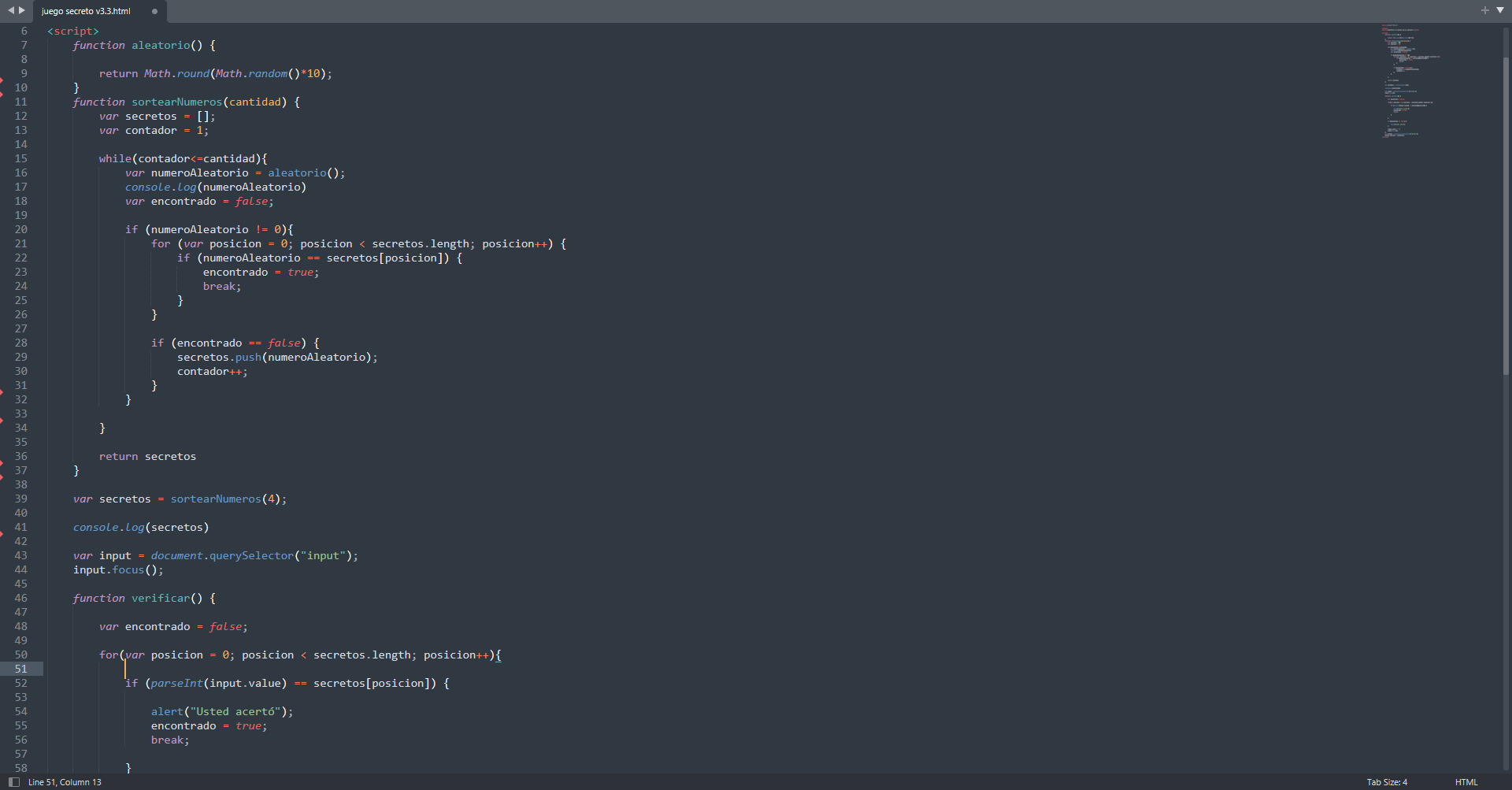This screenshot has height=790, width=1512.
Task: Click the for loop on line 50
Action: (x=300, y=655)
